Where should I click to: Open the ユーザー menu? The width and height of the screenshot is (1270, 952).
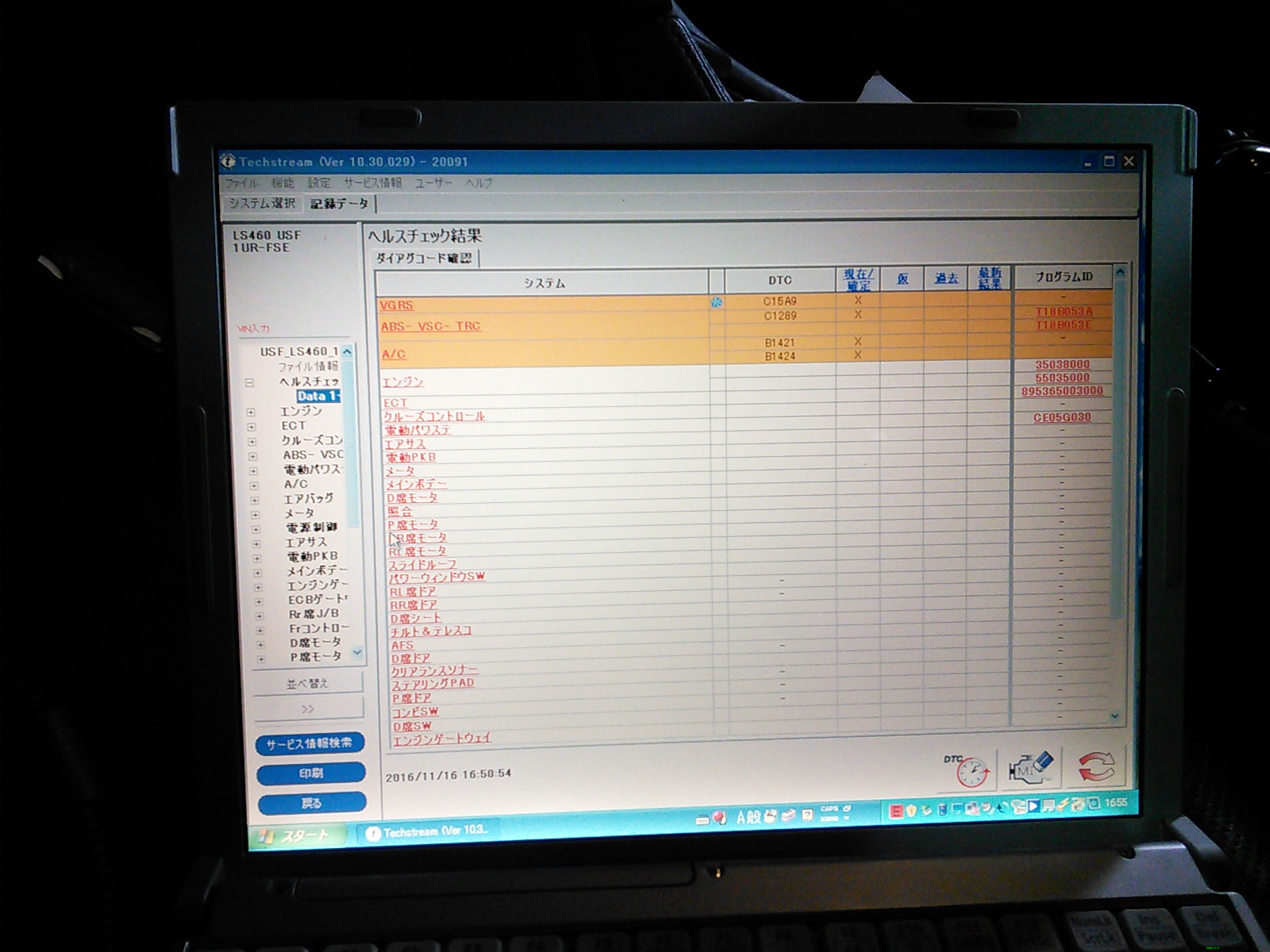click(x=433, y=182)
